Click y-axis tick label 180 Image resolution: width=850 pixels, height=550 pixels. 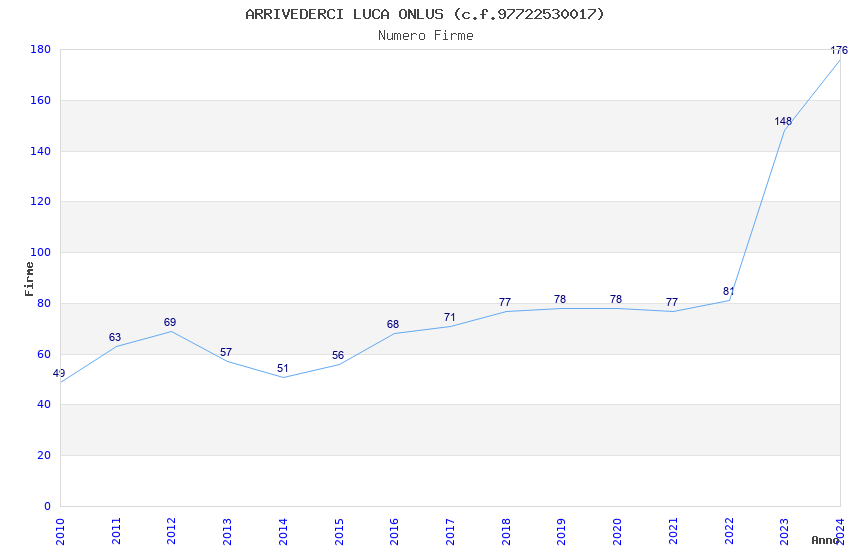point(40,49)
